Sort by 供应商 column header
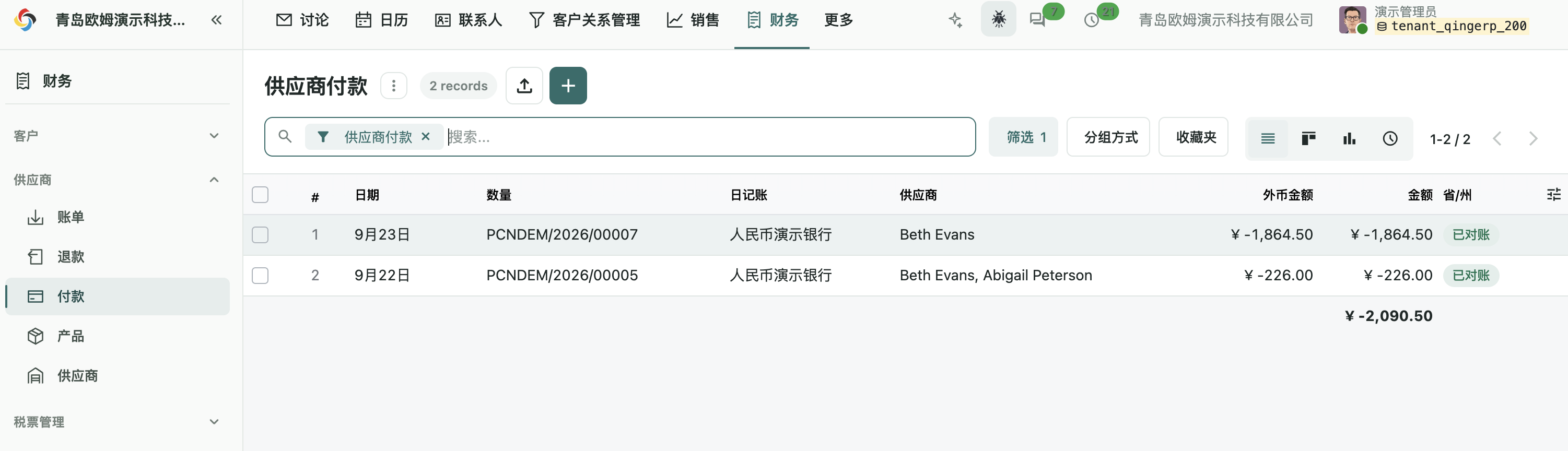 pyautogui.click(x=918, y=195)
